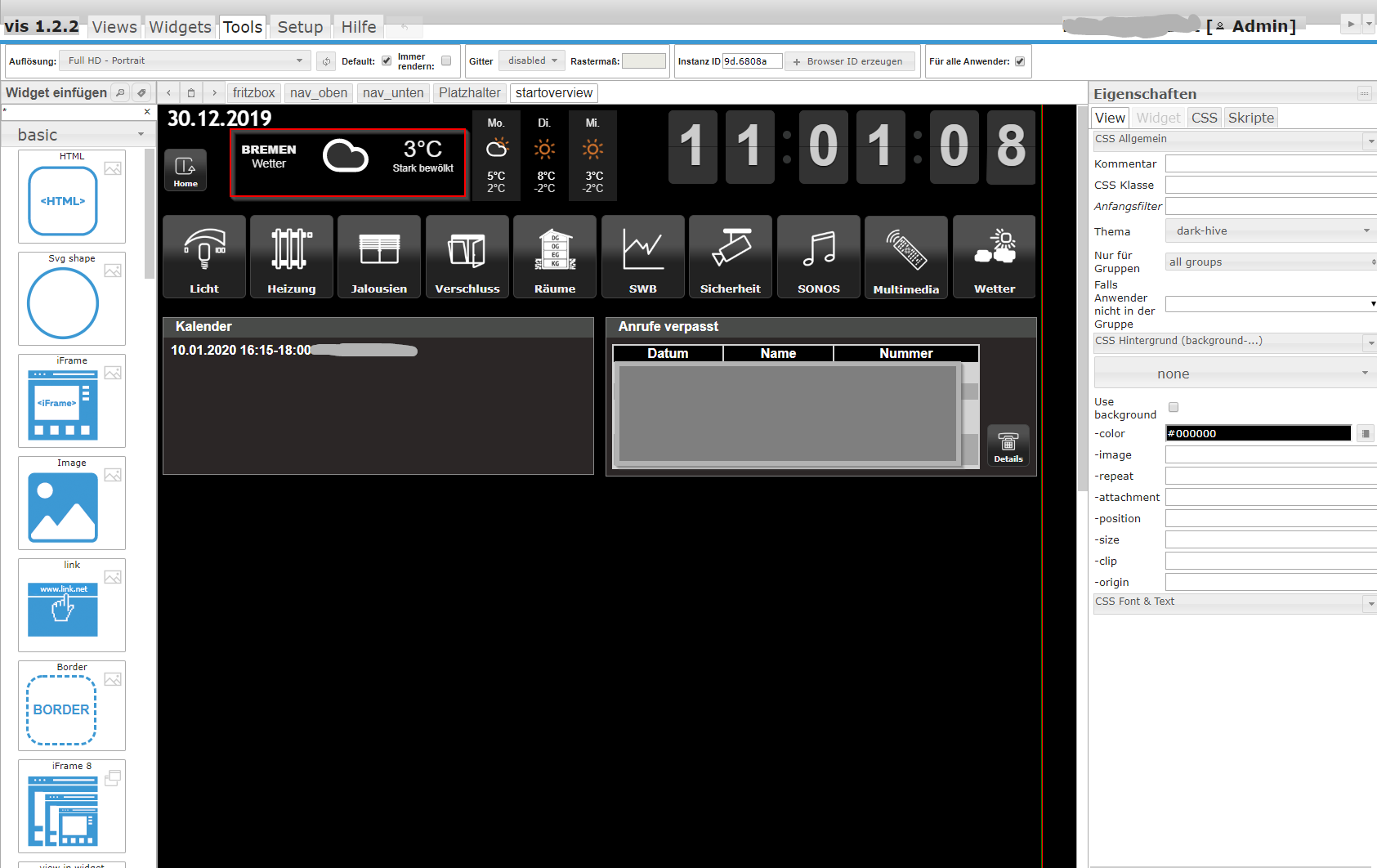Click the view list clipboard icon
This screenshot has width=1377, height=868.
coord(191,92)
